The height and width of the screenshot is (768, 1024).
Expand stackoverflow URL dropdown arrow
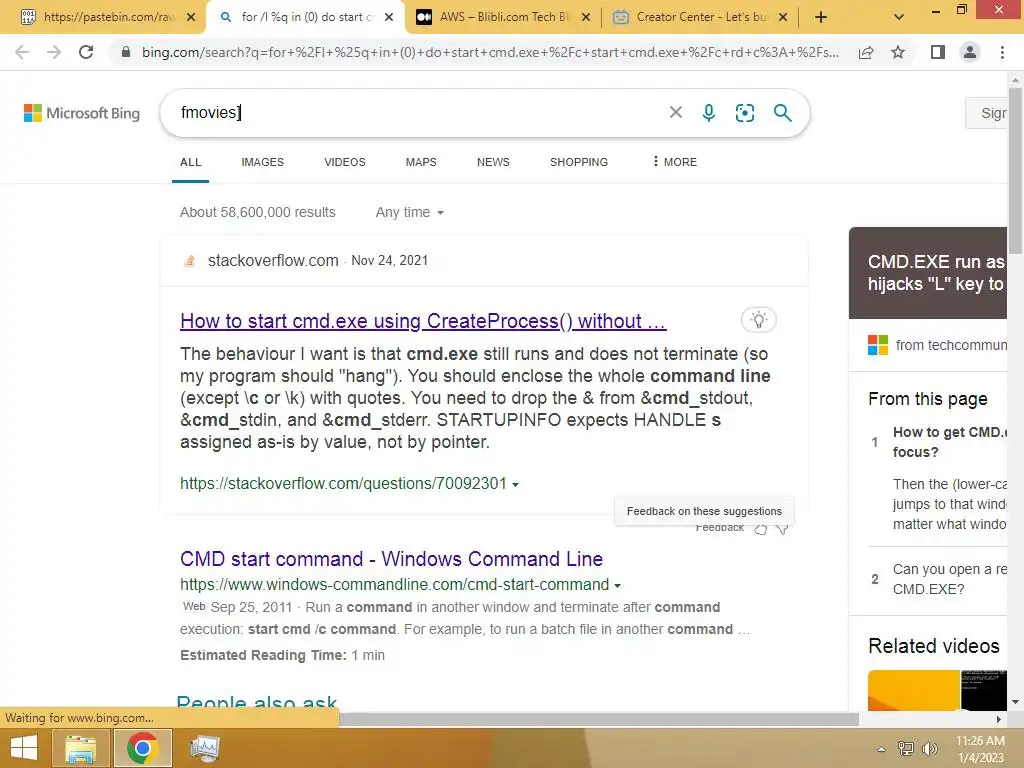click(x=516, y=485)
